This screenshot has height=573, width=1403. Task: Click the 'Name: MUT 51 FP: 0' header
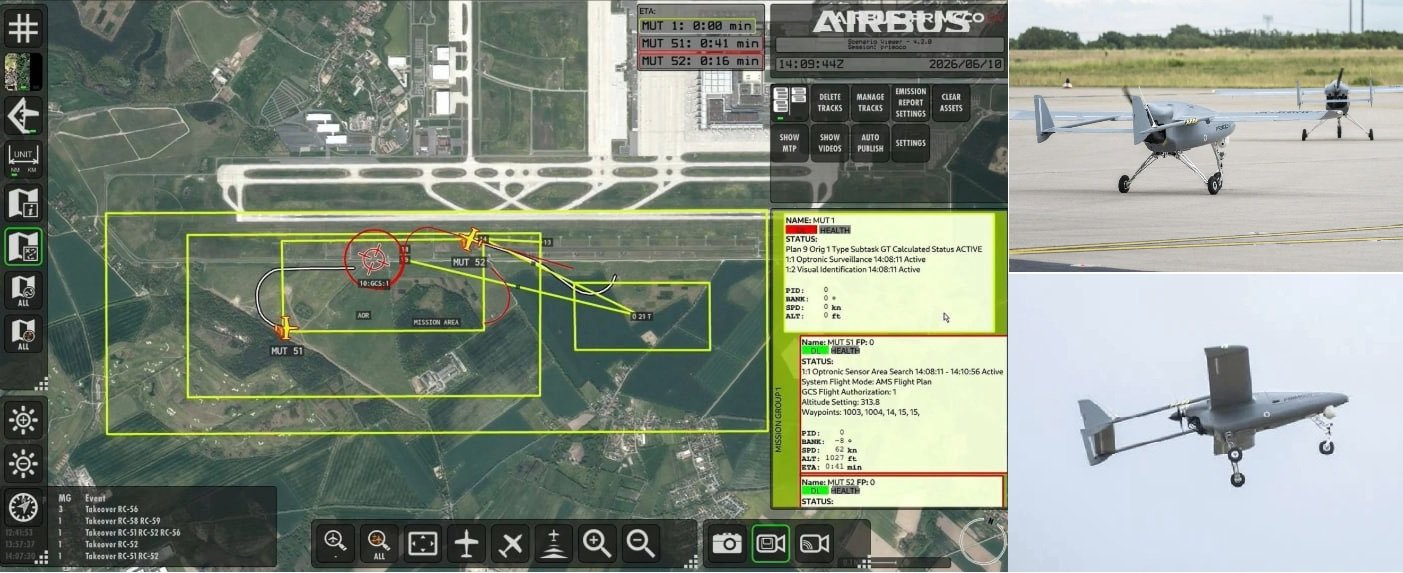838,342
